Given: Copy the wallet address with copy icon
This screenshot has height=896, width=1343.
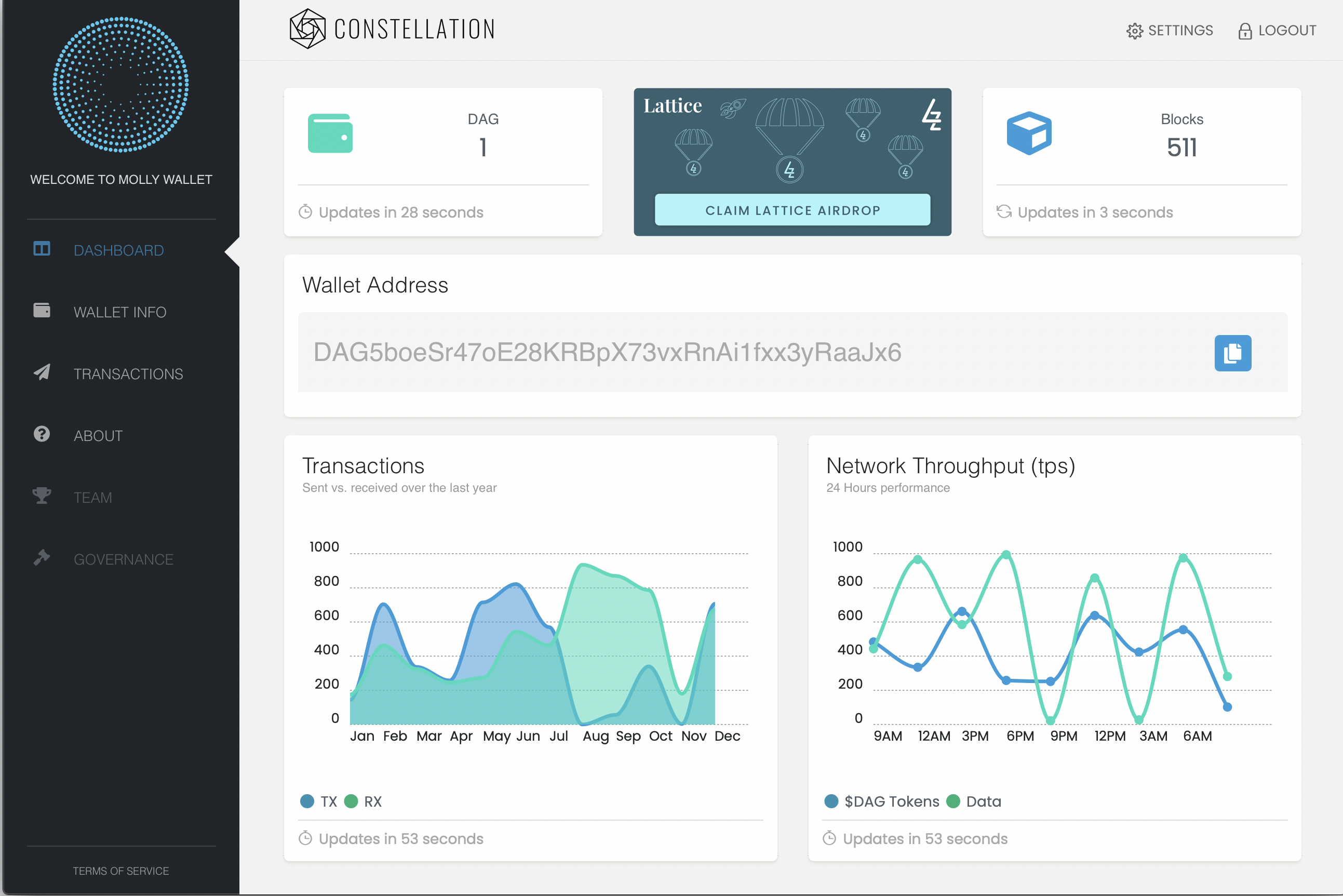Looking at the screenshot, I should pos(1233,353).
